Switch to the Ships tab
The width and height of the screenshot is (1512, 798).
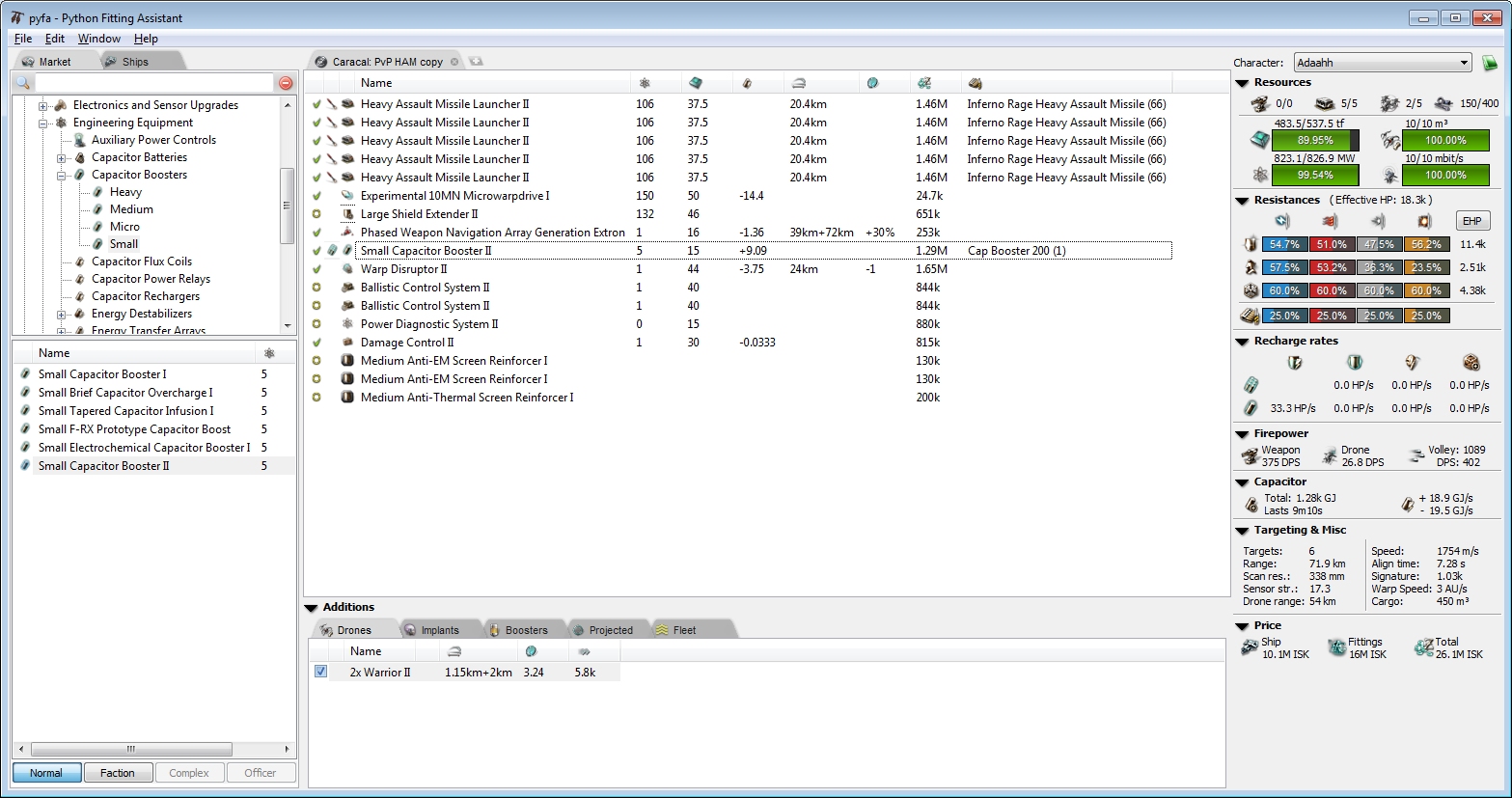coord(135,62)
